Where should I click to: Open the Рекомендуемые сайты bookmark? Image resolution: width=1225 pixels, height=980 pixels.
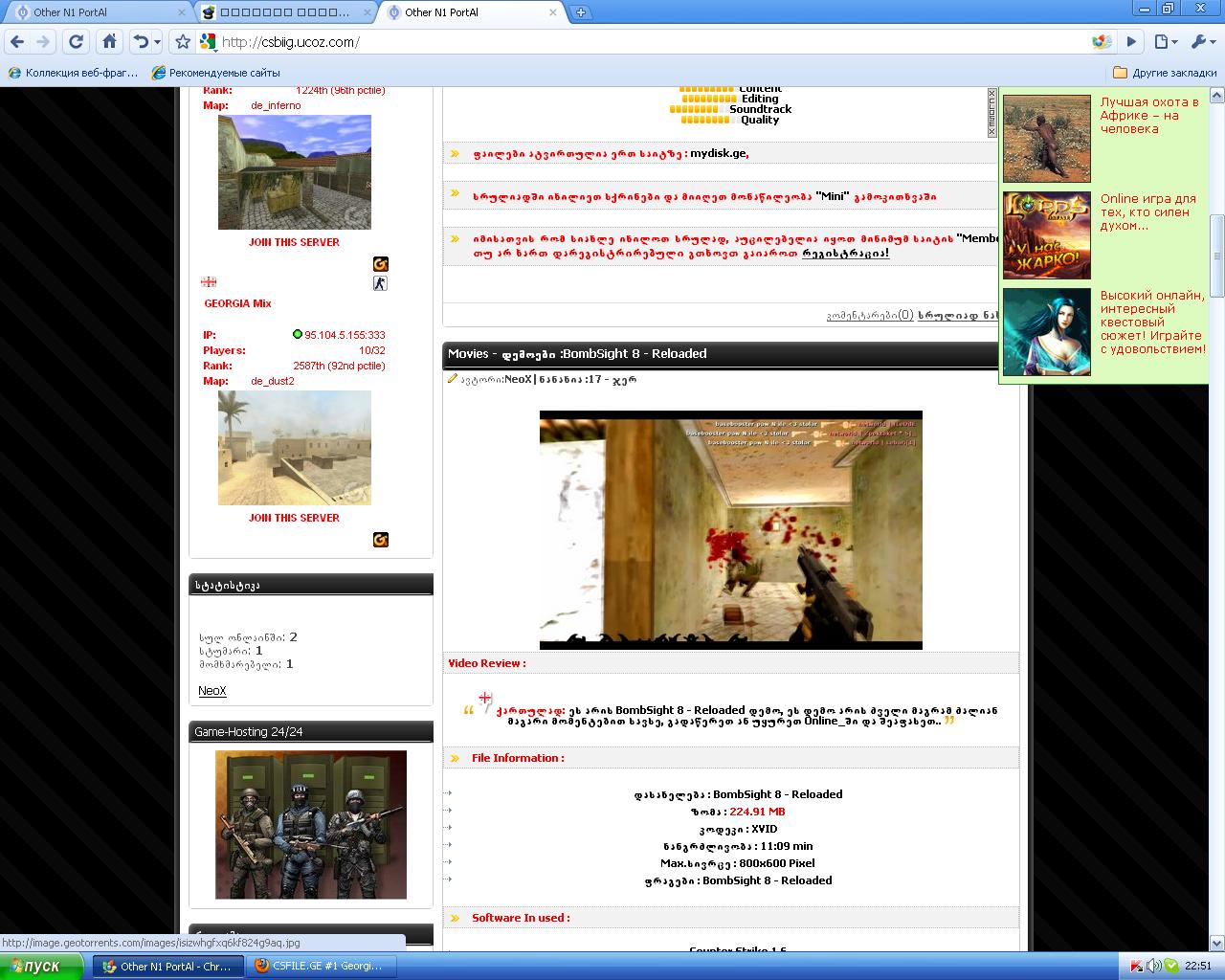pos(216,73)
